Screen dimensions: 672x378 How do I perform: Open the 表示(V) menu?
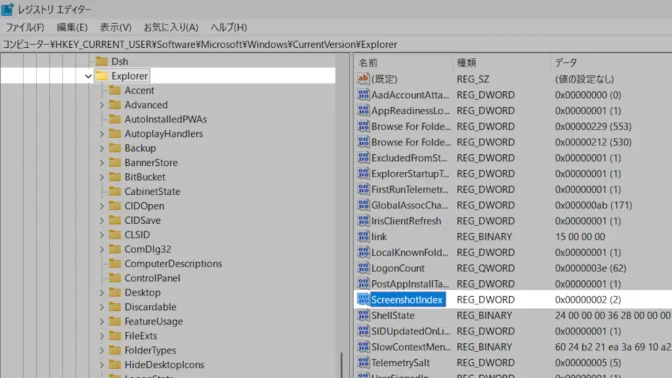click(116, 27)
